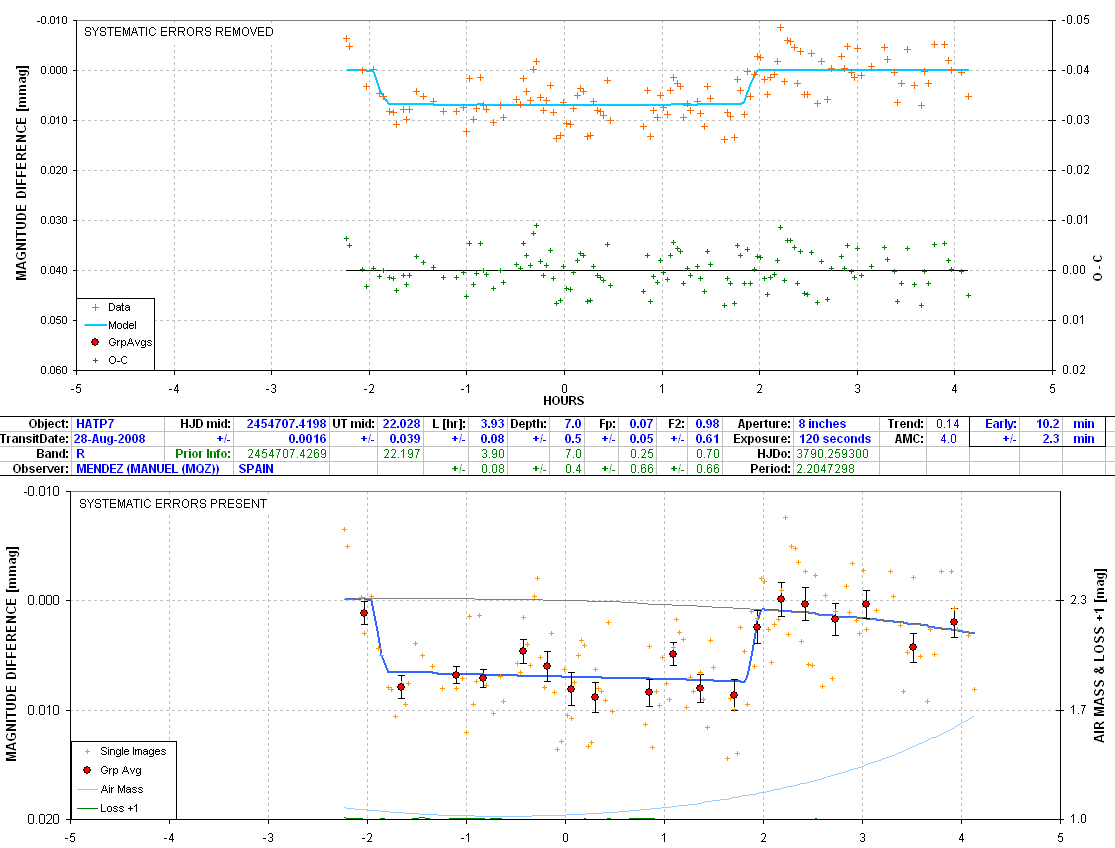The height and width of the screenshot is (848, 1115).
Task: Select the prior info value 2454707.4269
Action: tap(287, 453)
